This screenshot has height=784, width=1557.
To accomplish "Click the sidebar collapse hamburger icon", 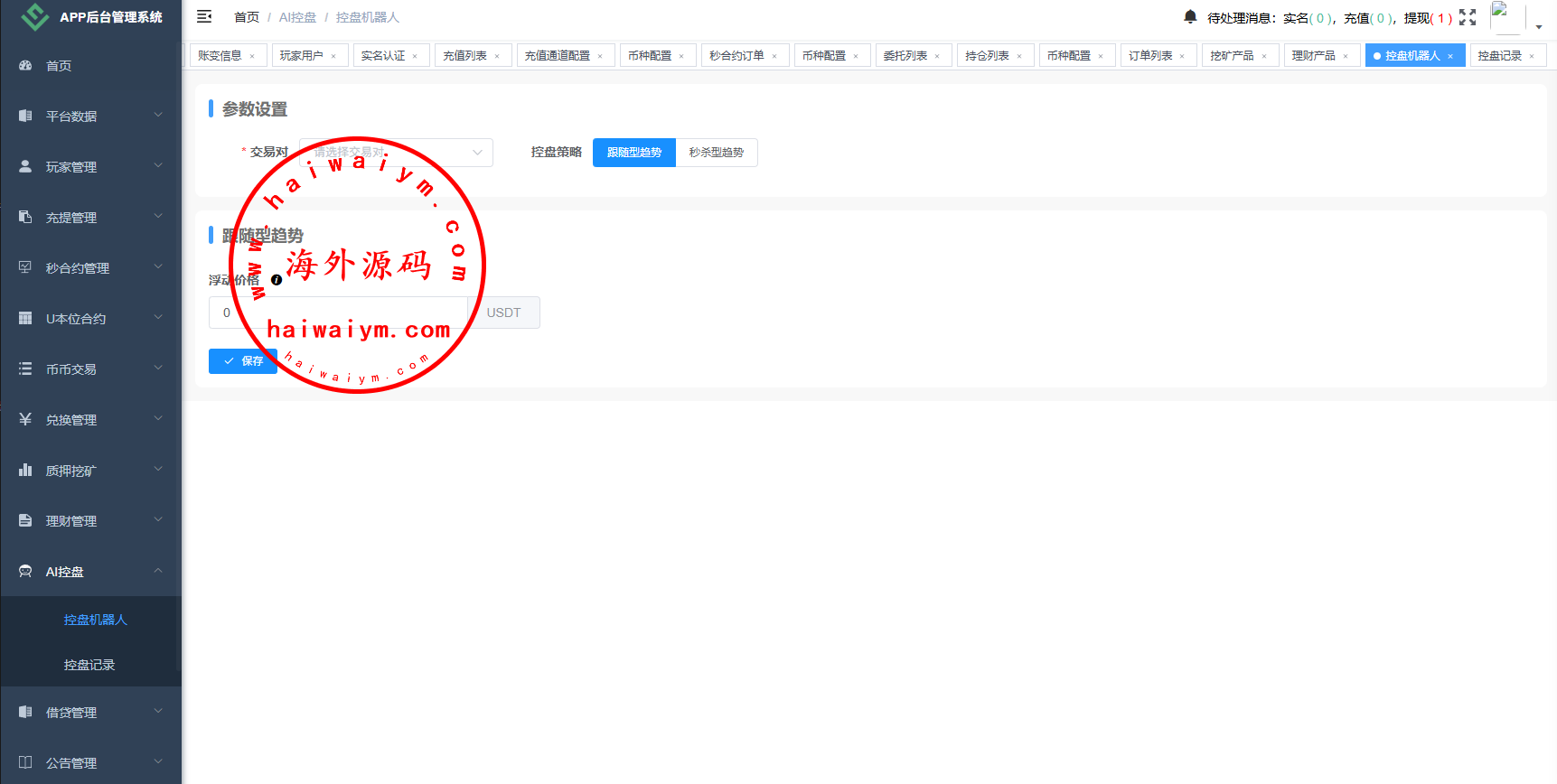I will coord(204,17).
